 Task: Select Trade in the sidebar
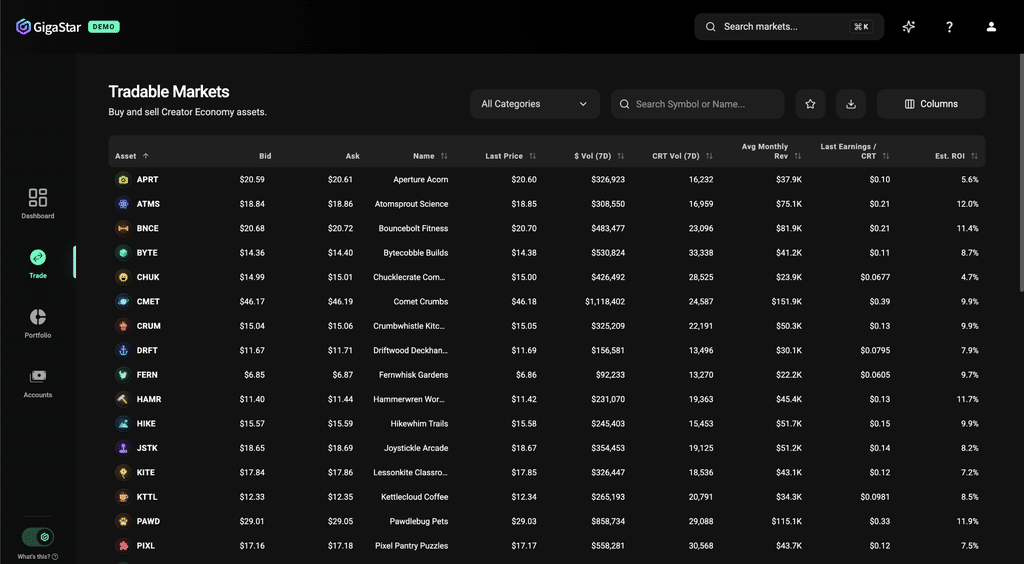click(38, 263)
